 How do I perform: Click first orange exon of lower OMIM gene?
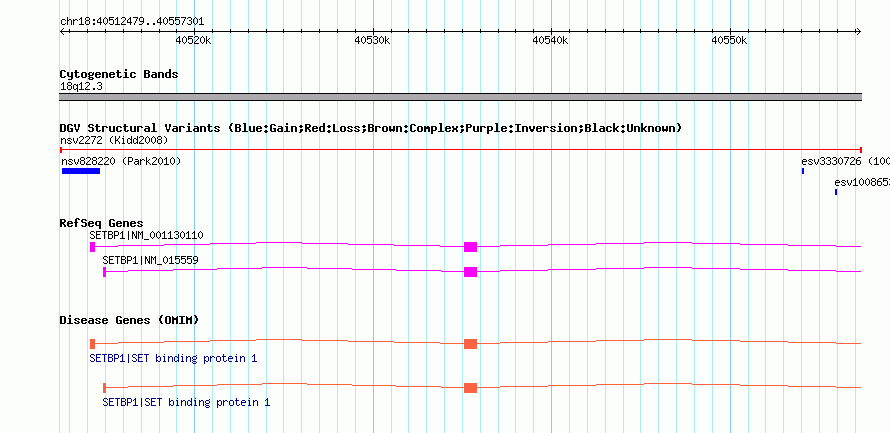point(104,388)
